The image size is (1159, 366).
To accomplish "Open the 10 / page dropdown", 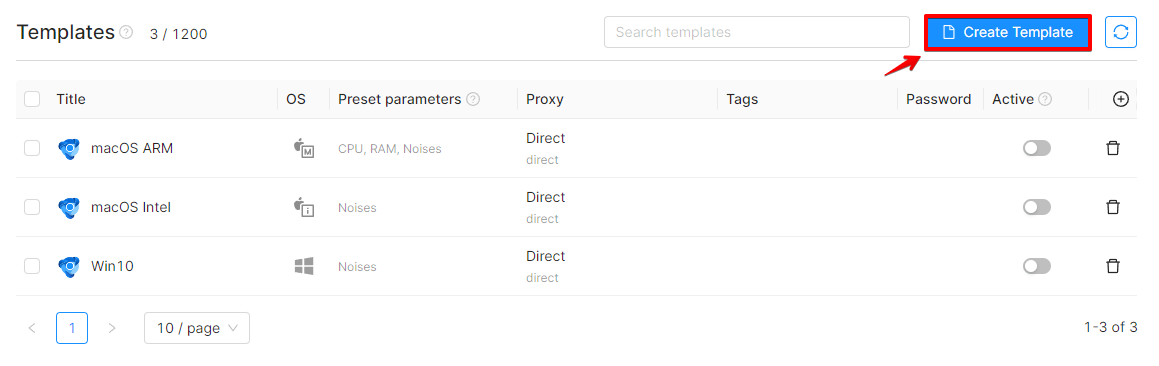I will [x=197, y=328].
